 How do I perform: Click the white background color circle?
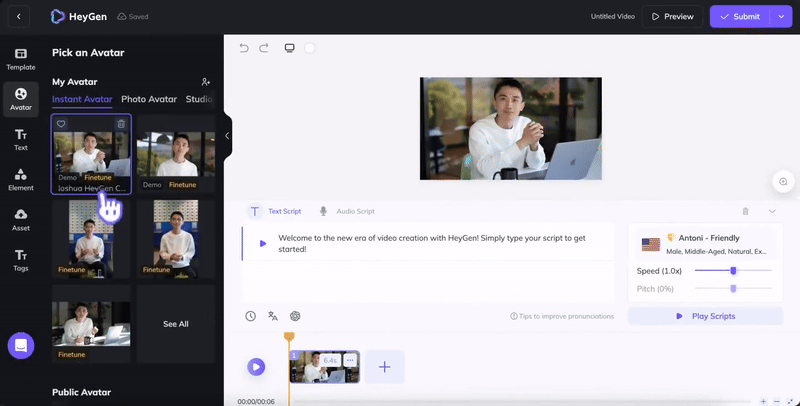[x=310, y=48]
